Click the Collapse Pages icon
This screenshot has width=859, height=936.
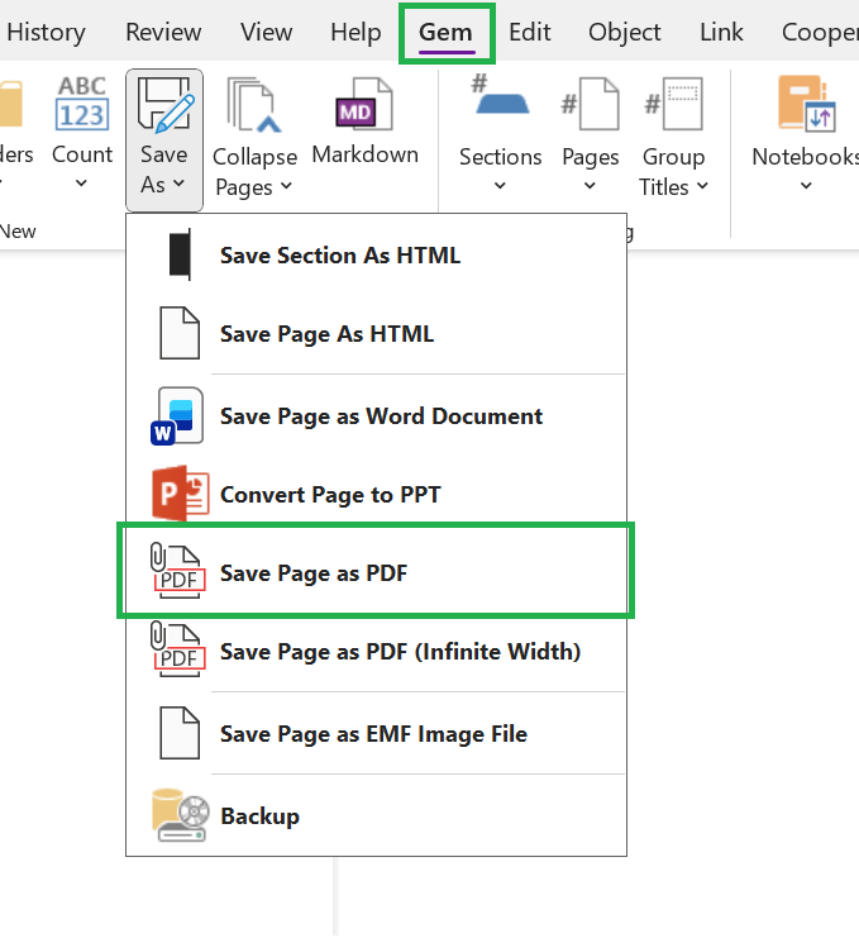point(254,105)
